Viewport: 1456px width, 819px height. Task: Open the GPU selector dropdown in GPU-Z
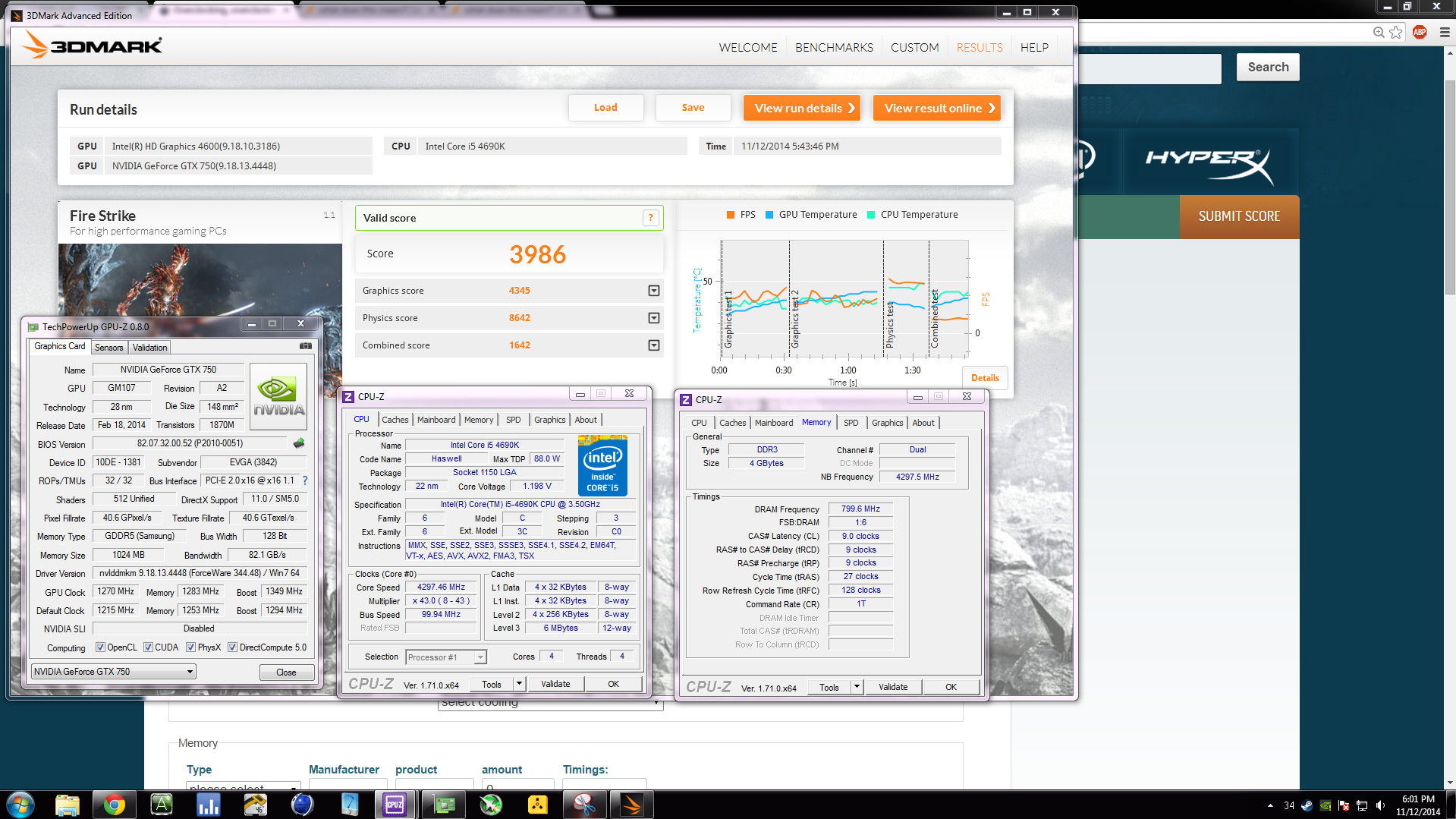coord(114,672)
